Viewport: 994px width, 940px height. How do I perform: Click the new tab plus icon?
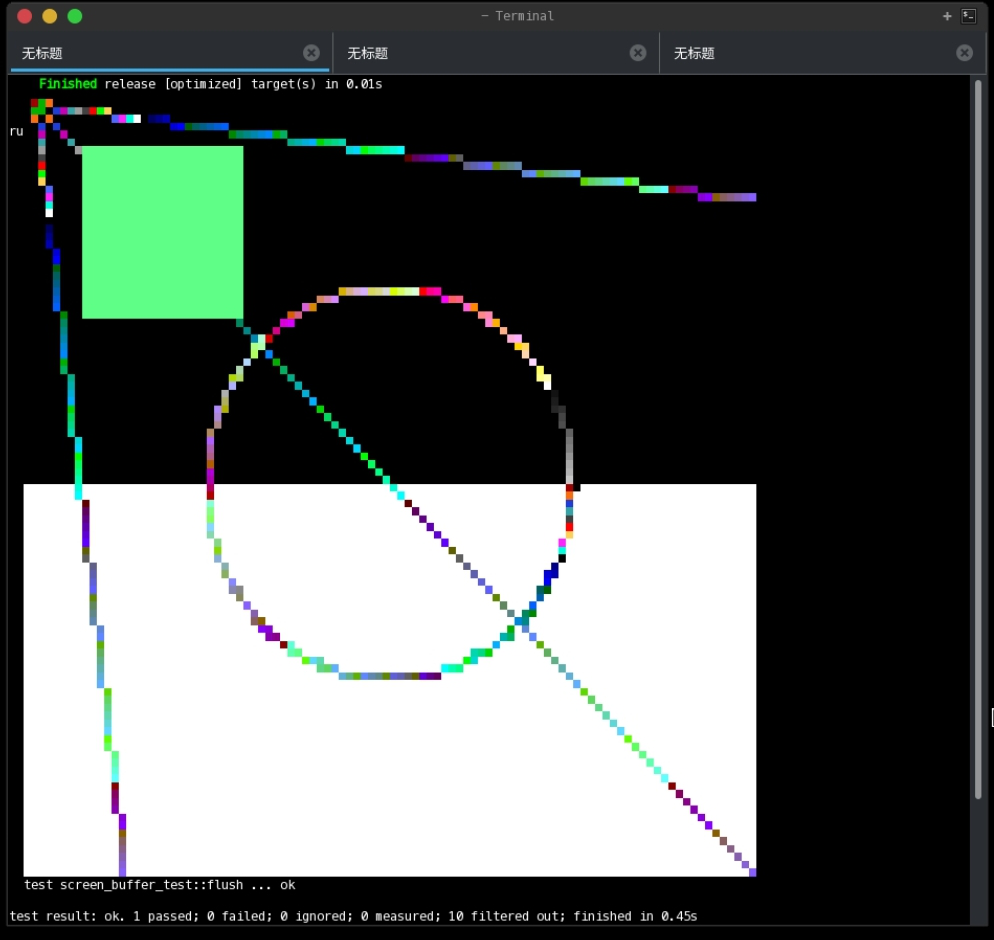(x=947, y=16)
